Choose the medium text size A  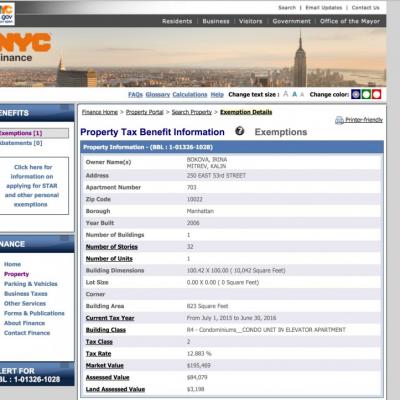[294, 94]
